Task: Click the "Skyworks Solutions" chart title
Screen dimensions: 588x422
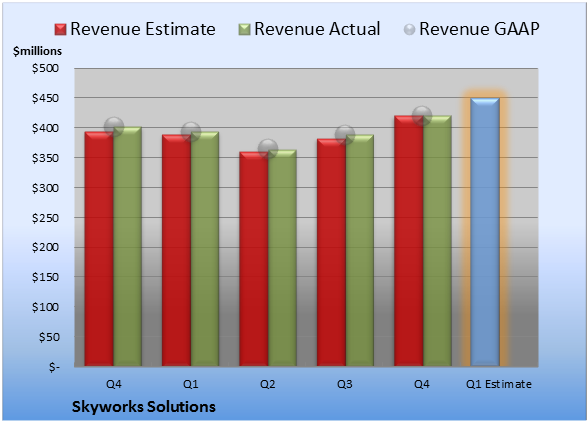Action: tap(144, 407)
